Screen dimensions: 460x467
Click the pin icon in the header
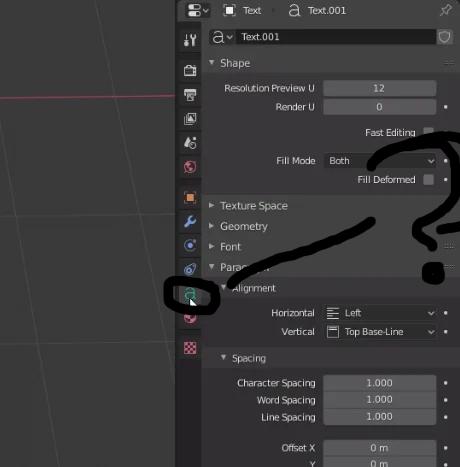445,11
